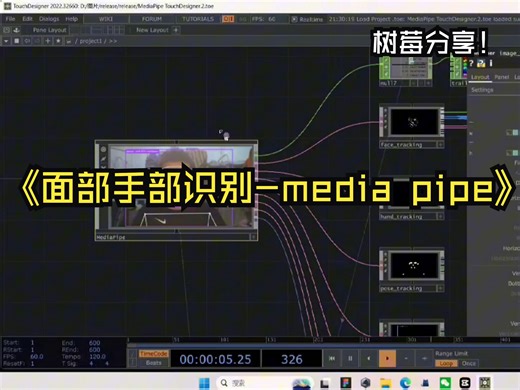Screen dimensions: 520x390
Task: Click the pose_tracking label text
Action: [x=401, y=288]
